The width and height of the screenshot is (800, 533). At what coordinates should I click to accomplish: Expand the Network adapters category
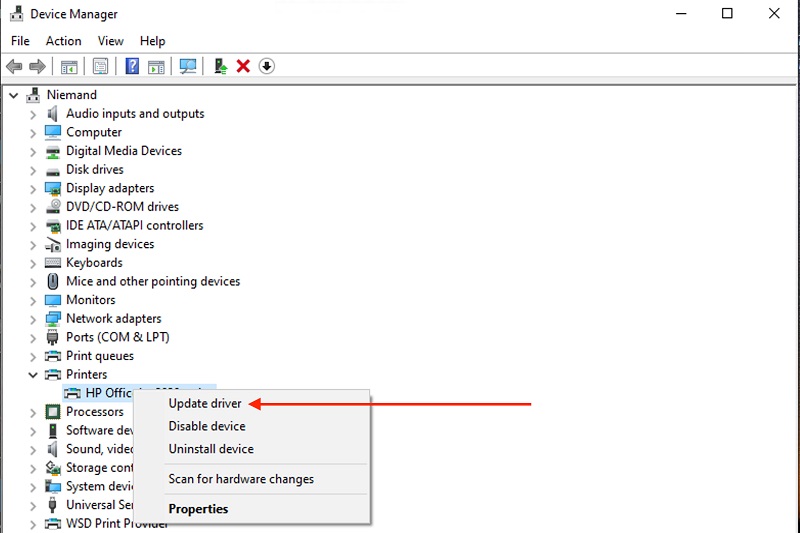(33, 319)
